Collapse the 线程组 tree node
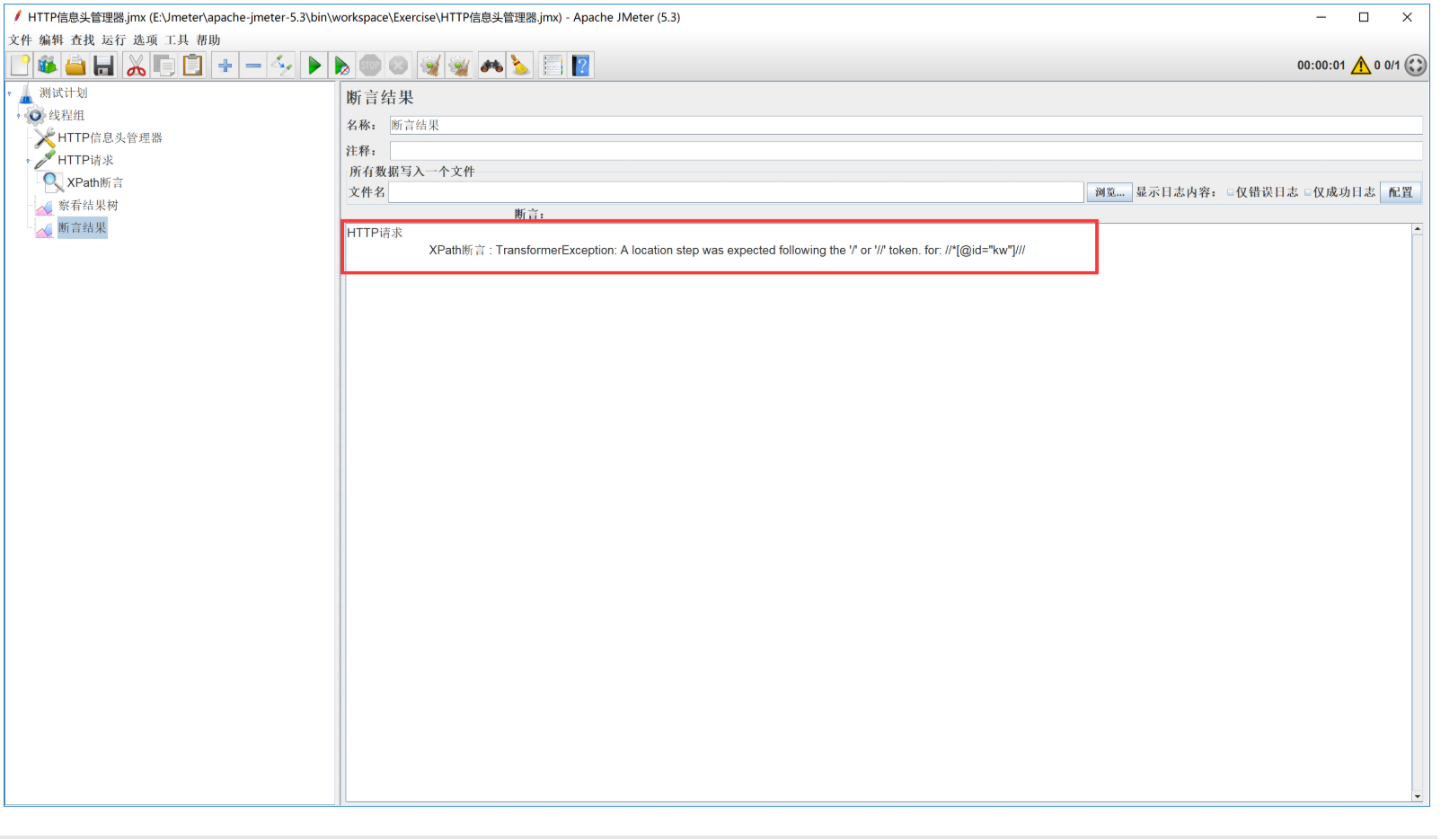1441x840 pixels. point(19,116)
